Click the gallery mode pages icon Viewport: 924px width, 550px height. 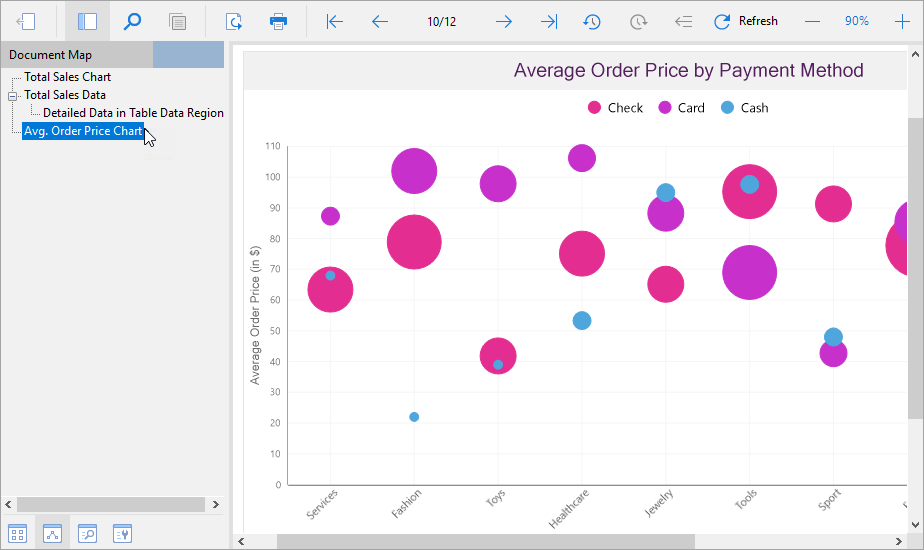(x=177, y=22)
